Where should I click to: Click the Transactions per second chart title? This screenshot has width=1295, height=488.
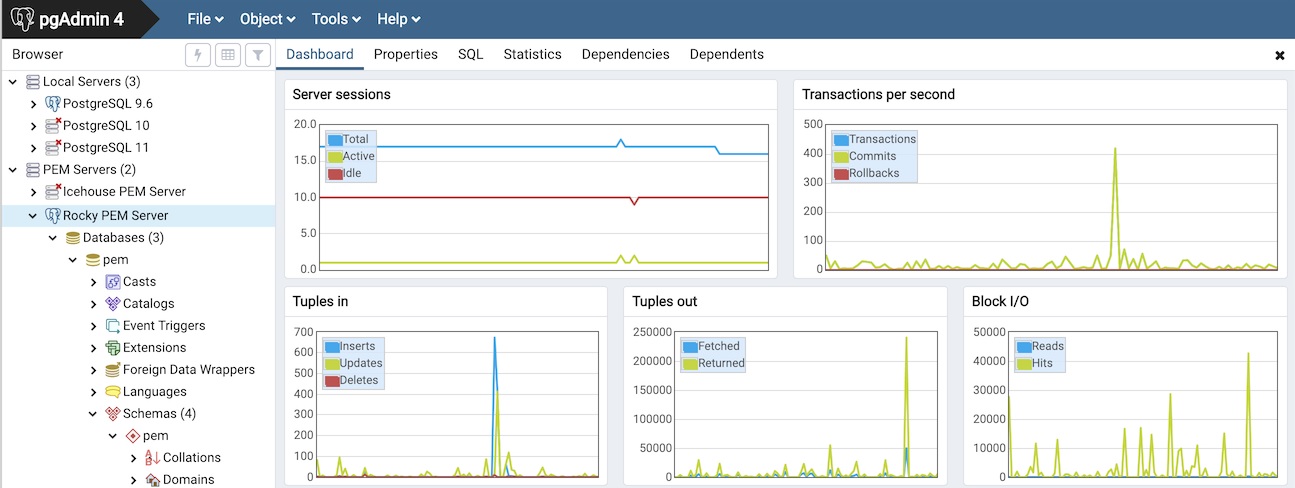pos(879,95)
